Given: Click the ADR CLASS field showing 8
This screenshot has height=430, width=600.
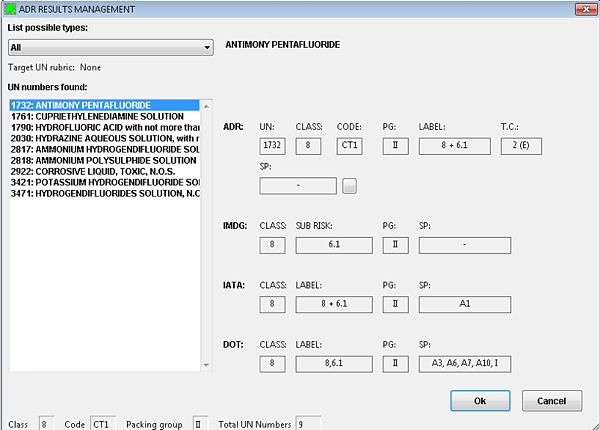Looking at the screenshot, I should coord(308,146).
